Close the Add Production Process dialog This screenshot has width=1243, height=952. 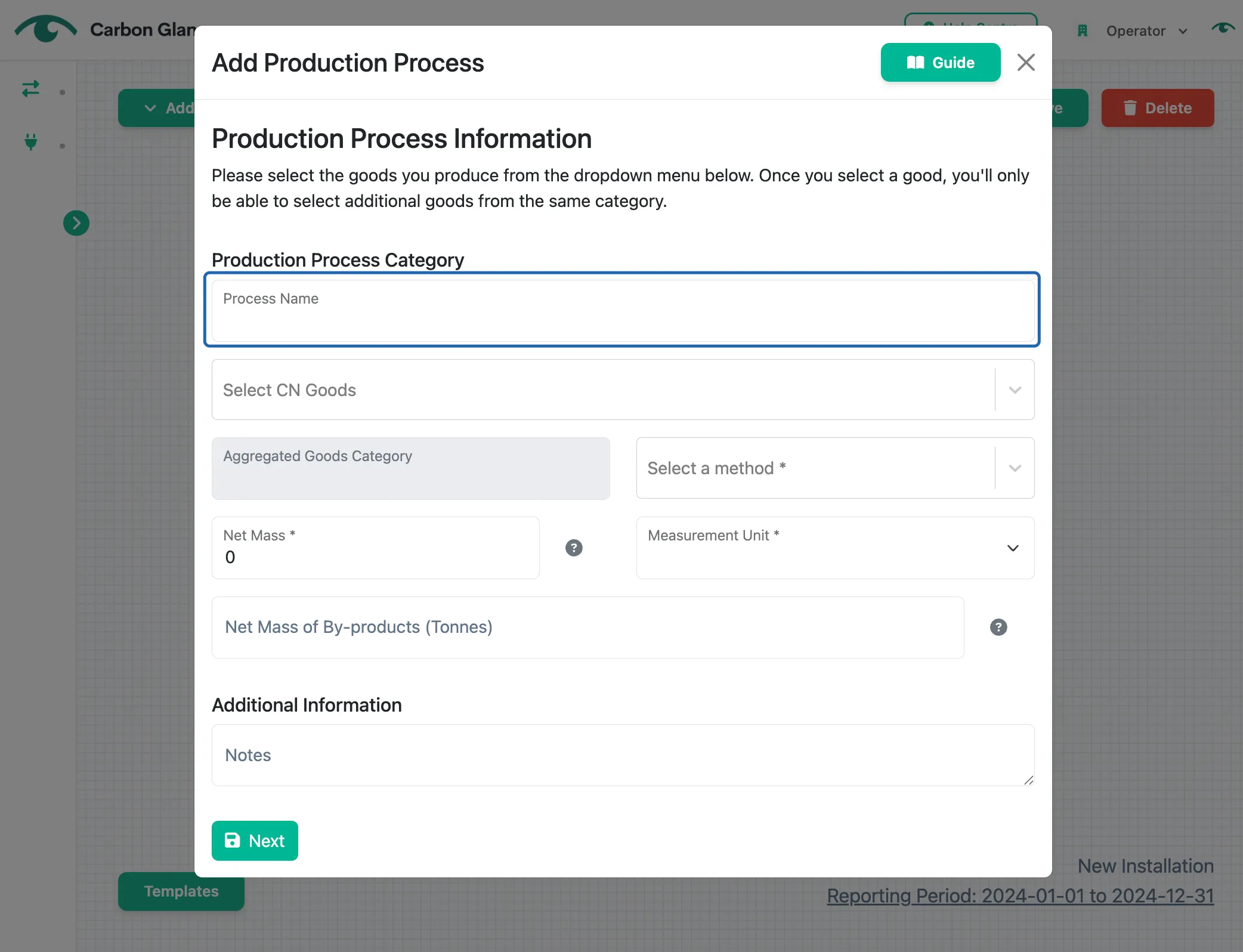(x=1026, y=63)
